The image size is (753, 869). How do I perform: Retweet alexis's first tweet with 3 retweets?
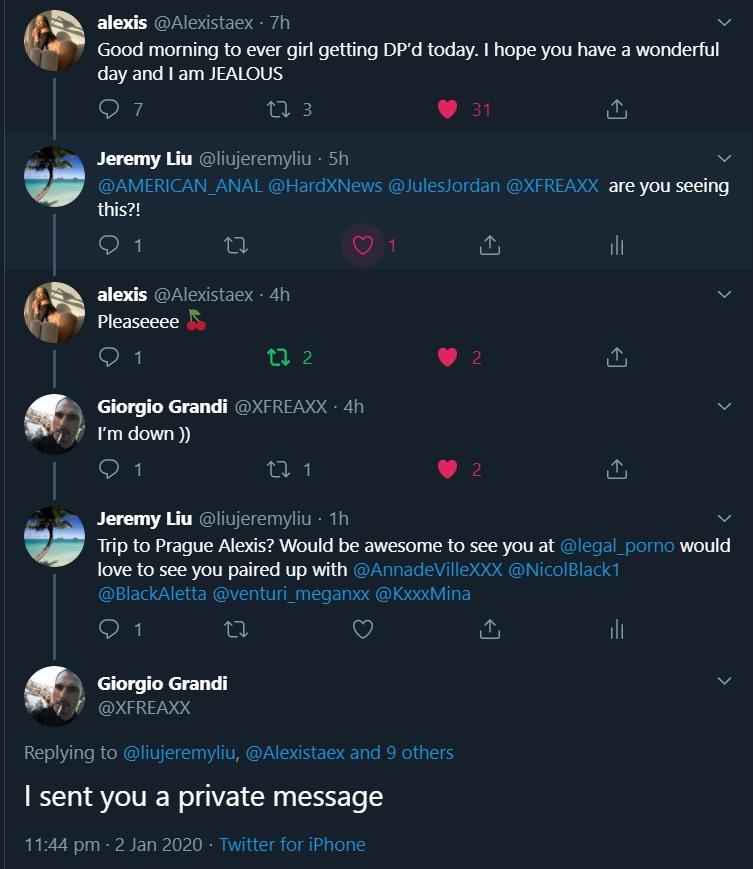pos(278,109)
